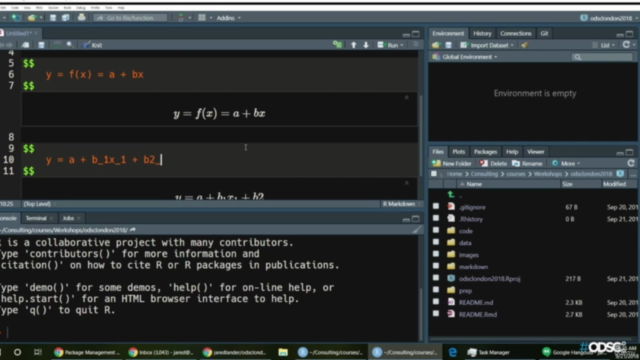Open Global Environment dropdown
The height and width of the screenshot is (360, 640).
[x=465, y=57]
